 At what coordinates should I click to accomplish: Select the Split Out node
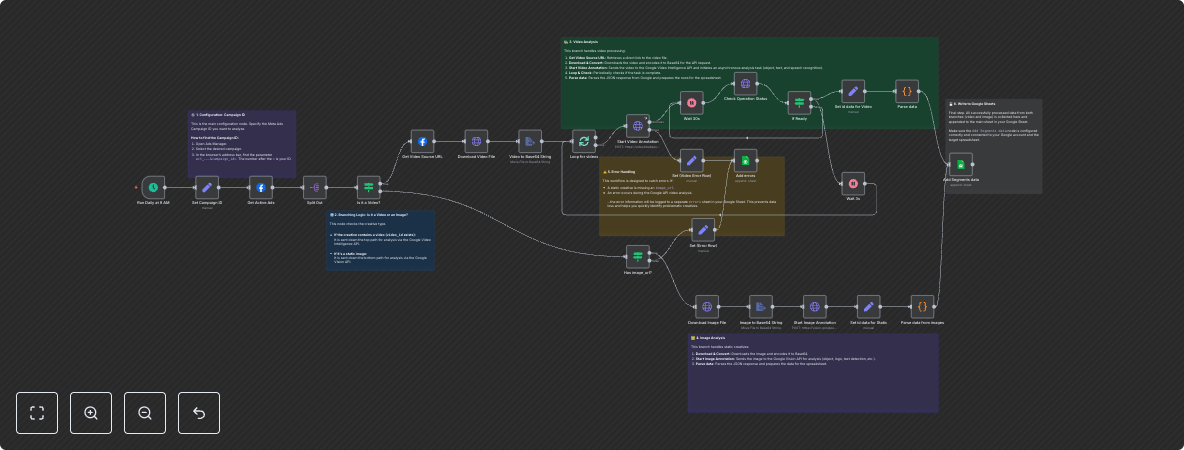[315, 187]
